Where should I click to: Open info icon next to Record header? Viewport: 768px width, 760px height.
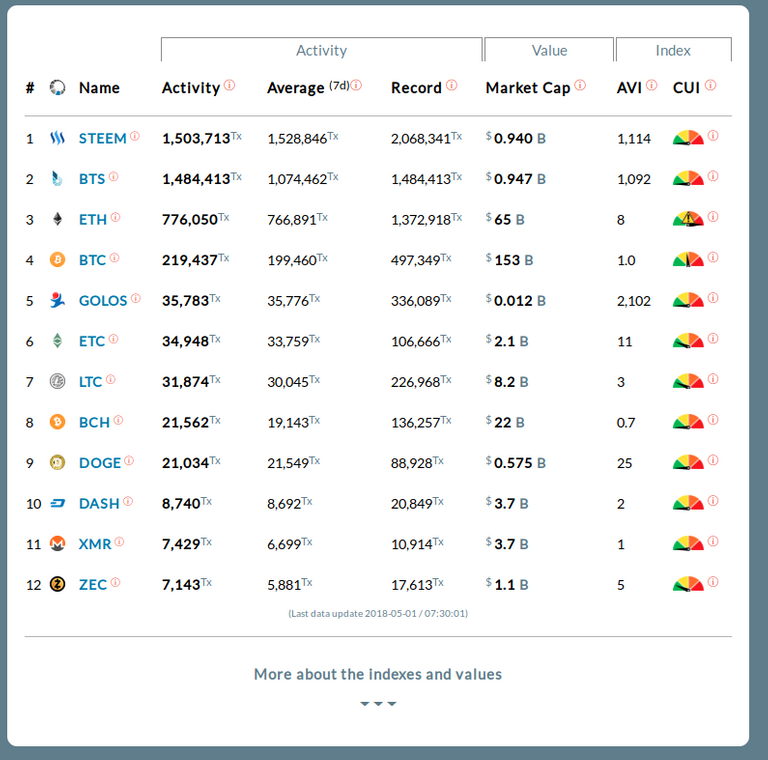(x=452, y=85)
